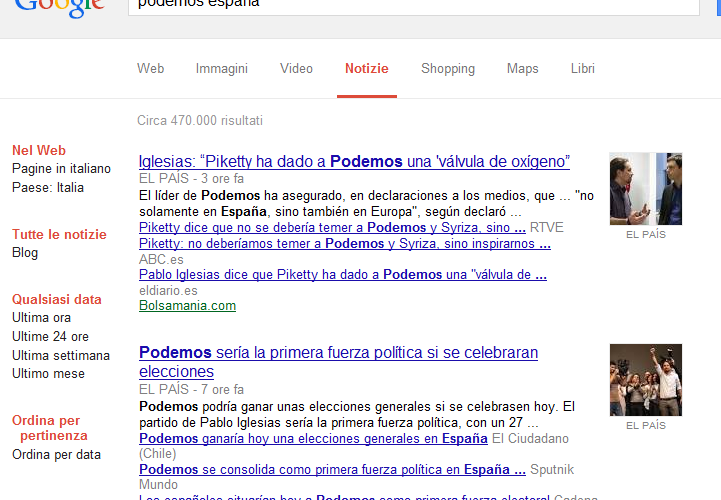Sort results with Ordina per data
Screen dimensions: 721x500
[56, 454]
